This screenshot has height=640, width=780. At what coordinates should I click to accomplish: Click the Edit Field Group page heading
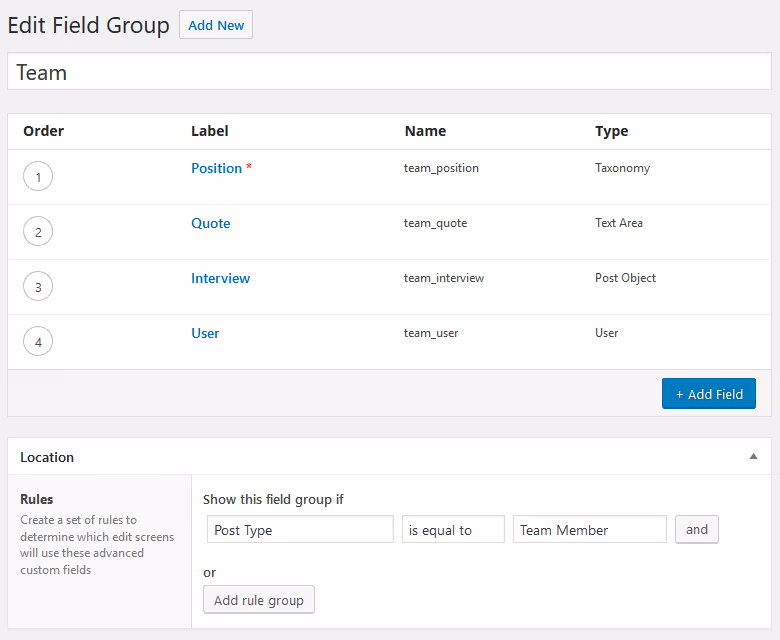point(88,25)
